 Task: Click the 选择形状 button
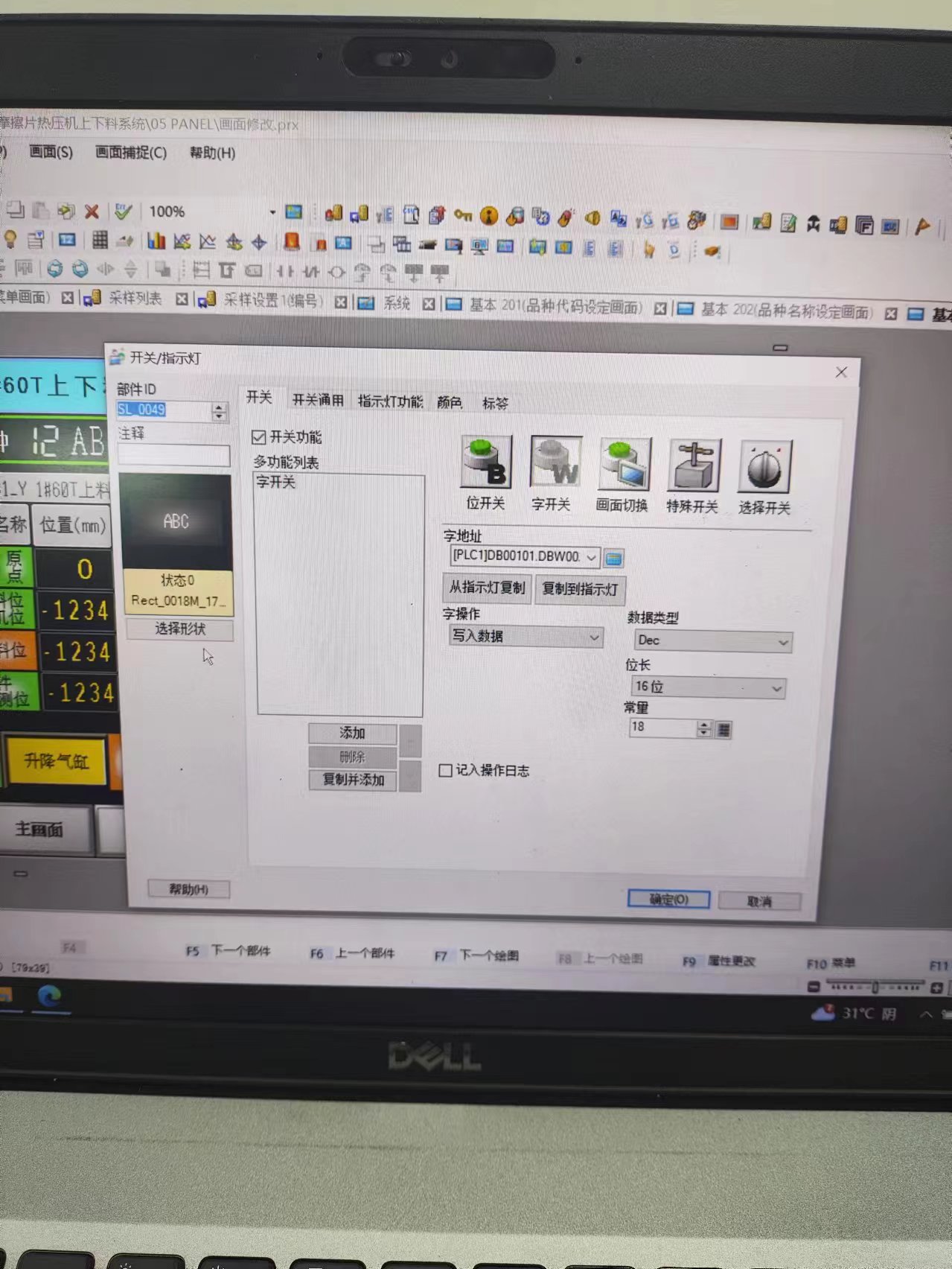[x=180, y=629]
